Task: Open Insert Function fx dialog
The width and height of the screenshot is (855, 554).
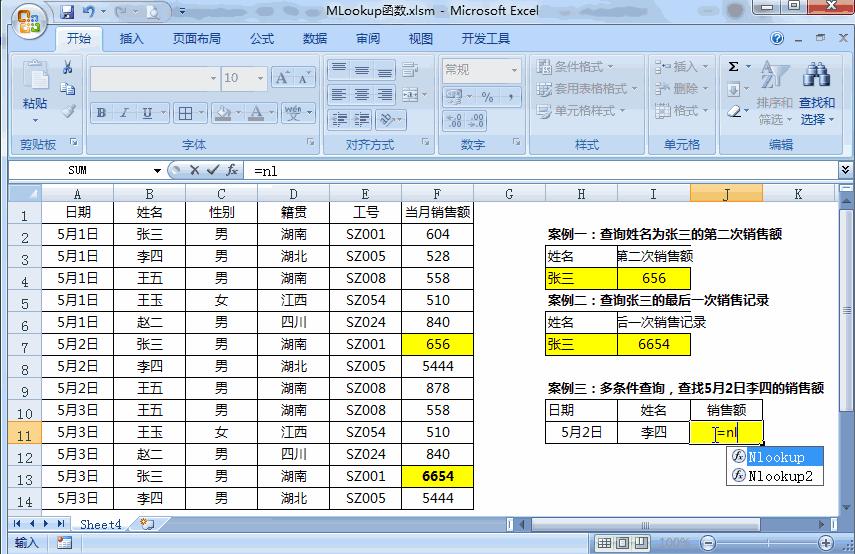Action: pos(232,170)
